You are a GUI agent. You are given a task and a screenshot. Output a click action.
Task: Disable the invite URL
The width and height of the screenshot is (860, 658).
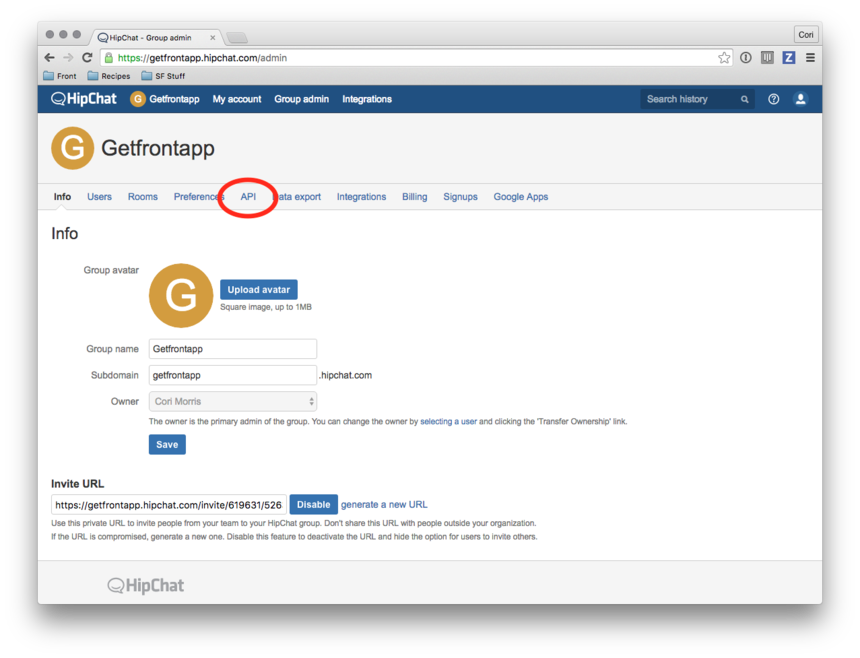(x=314, y=504)
